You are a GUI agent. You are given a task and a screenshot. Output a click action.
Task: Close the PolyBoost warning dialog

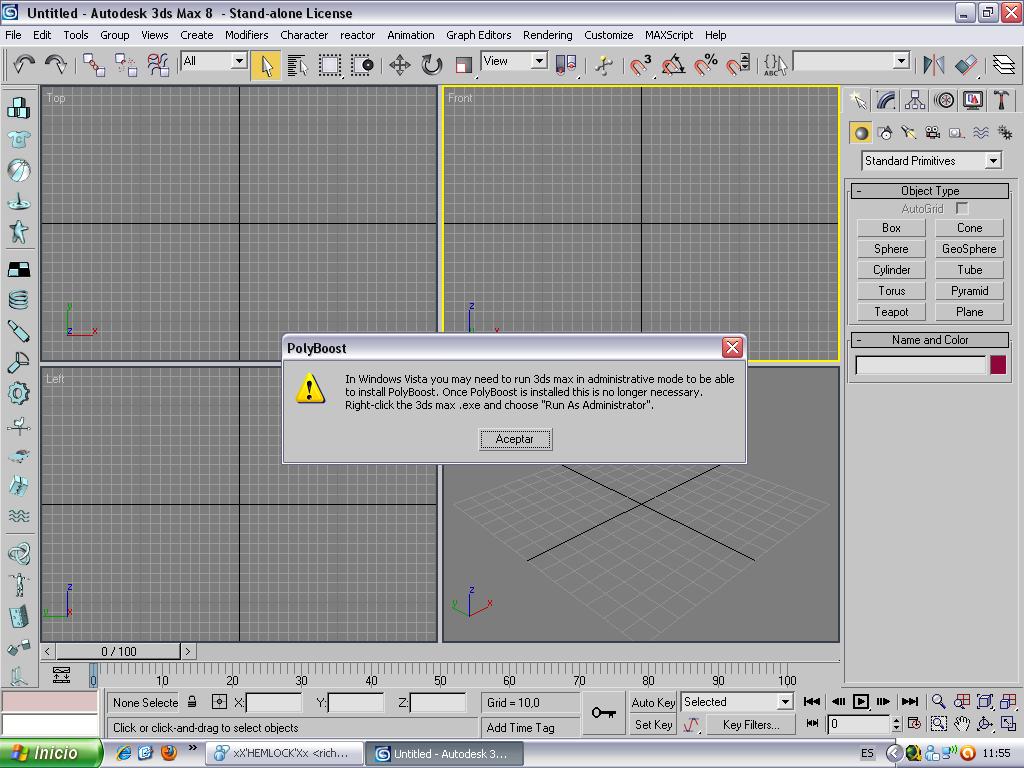pos(732,347)
